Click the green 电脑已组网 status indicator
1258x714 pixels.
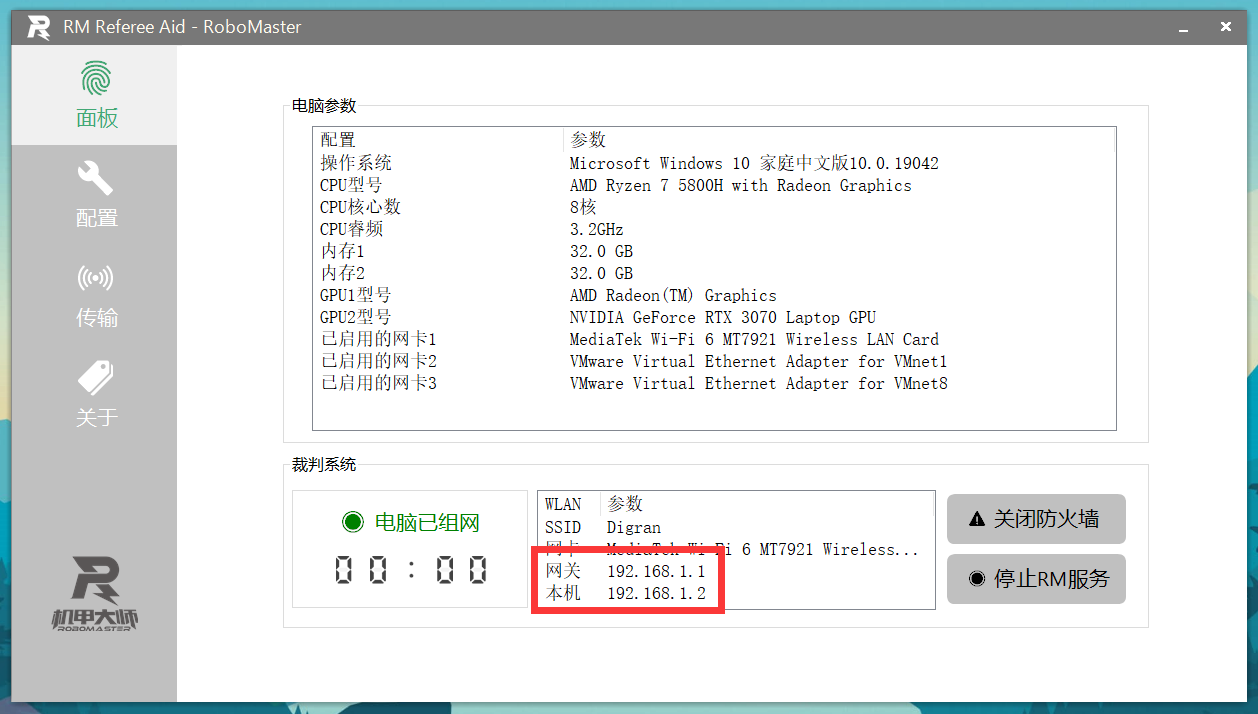(x=352, y=521)
